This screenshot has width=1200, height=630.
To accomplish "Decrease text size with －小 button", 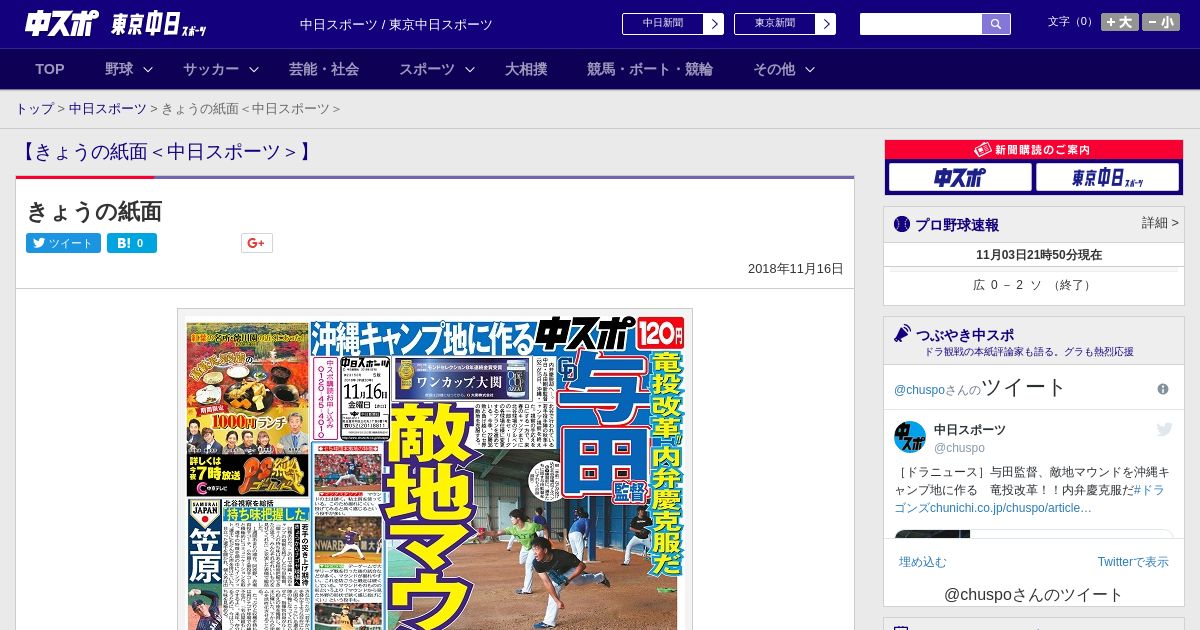I will [1161, 22].
